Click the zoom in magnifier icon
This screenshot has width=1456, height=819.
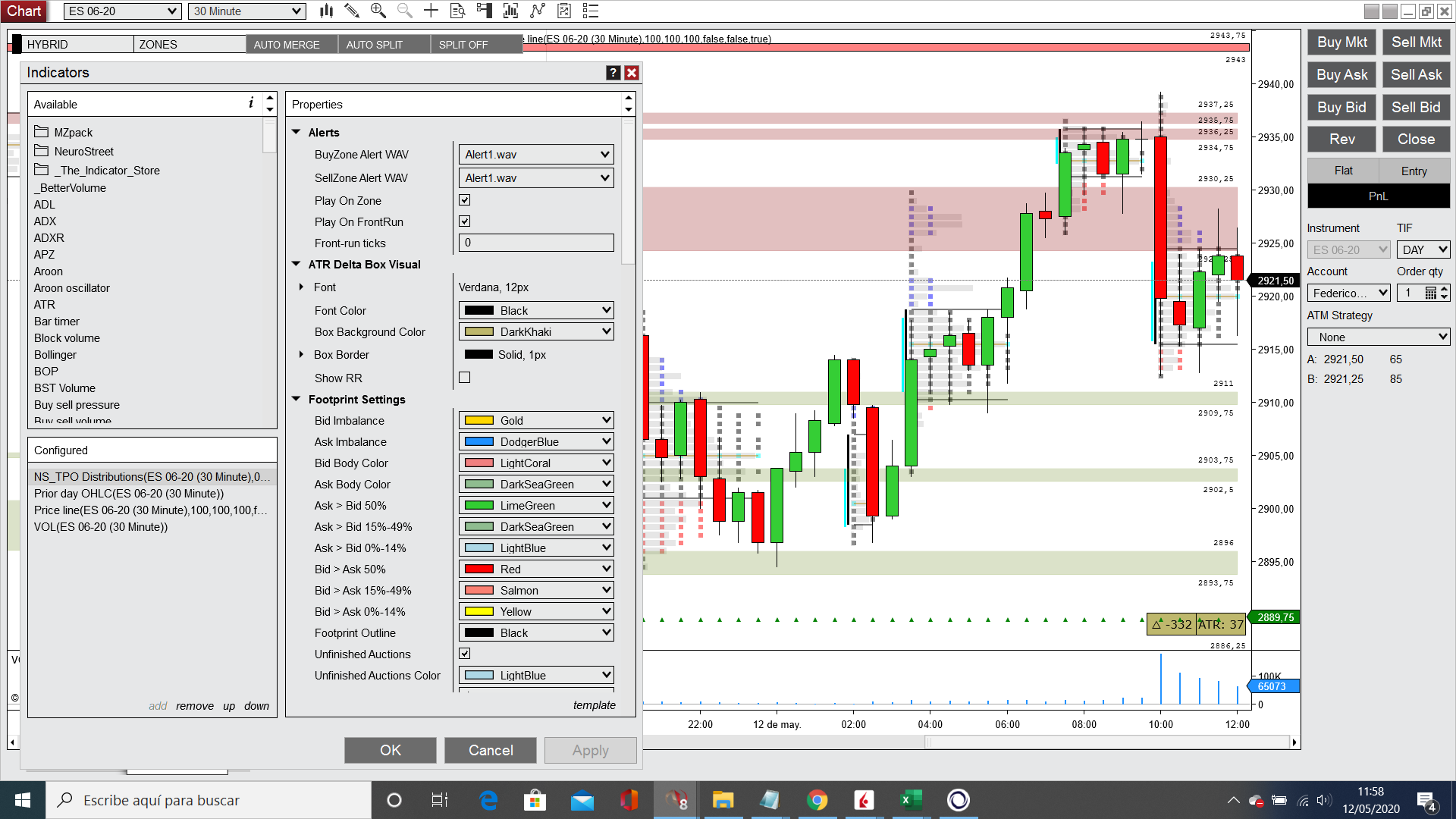[378, 11]
